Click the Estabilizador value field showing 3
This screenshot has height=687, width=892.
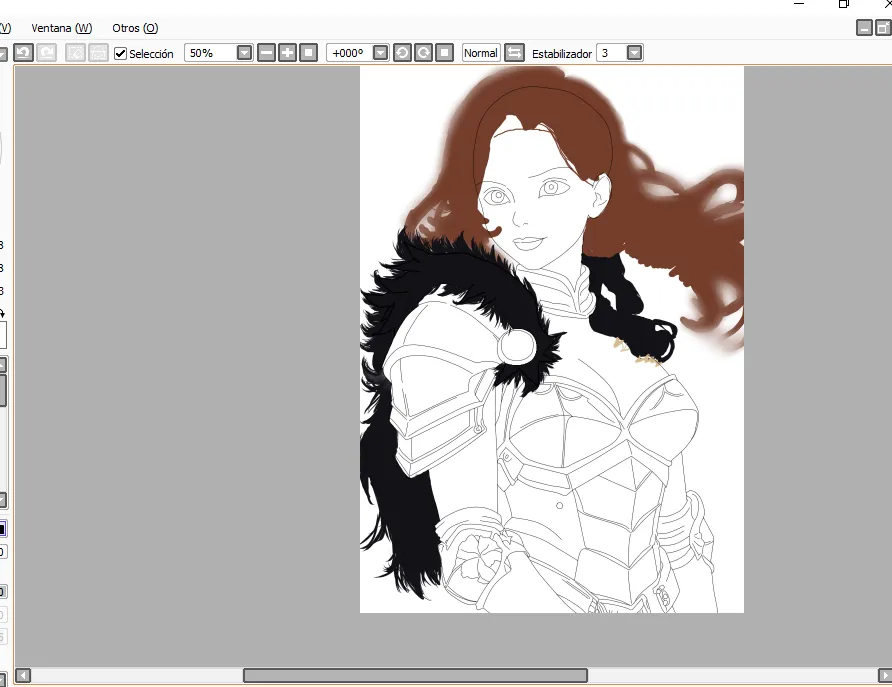[612, 53]
